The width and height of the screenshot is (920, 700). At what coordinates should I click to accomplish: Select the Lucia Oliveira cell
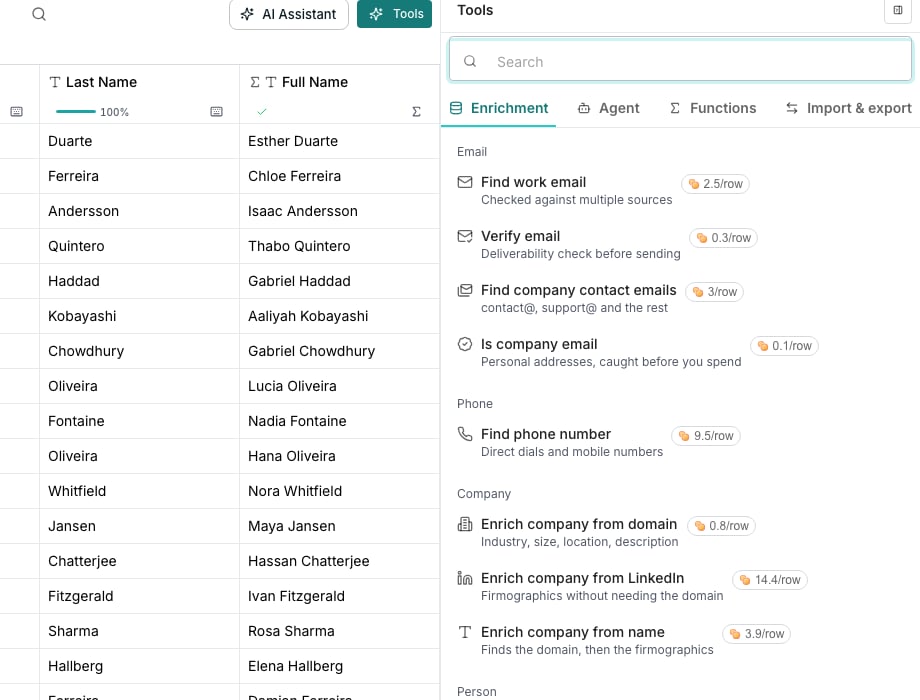tap(339, 386)
